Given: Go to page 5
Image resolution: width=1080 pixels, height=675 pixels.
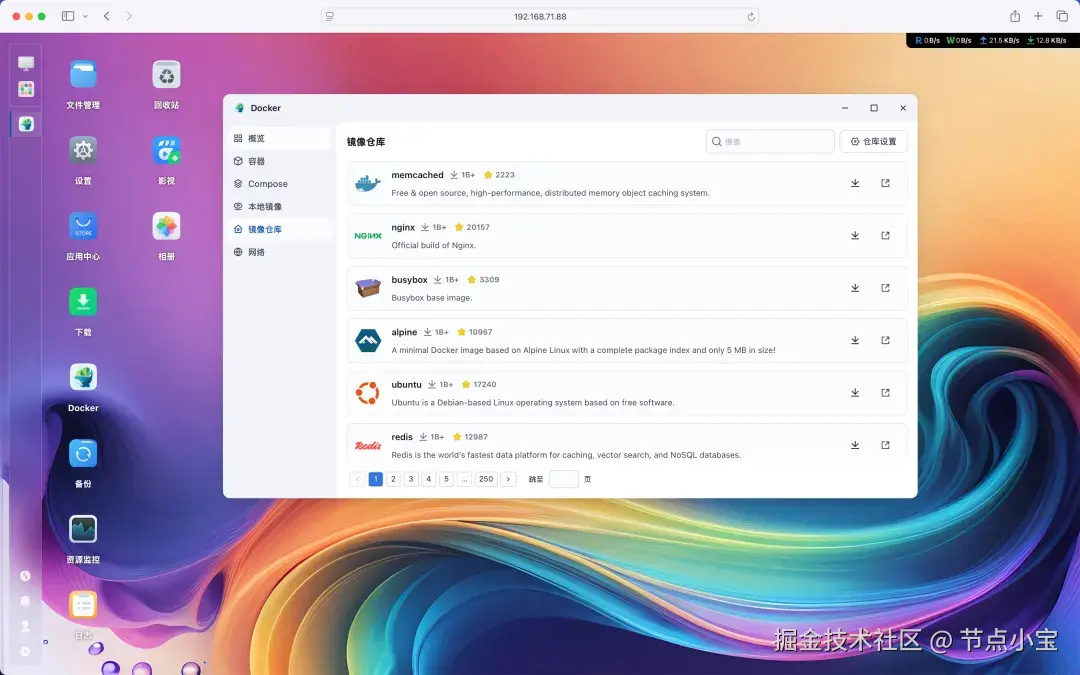Looking at the screenshot, I should click(446, 479).
